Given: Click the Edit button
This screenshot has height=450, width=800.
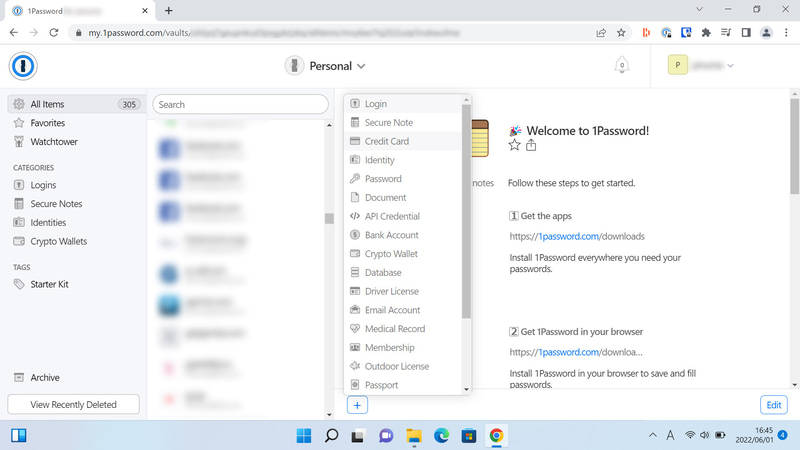Looking at the screenshot, I should pyautogui.click(x=773, y=405).
